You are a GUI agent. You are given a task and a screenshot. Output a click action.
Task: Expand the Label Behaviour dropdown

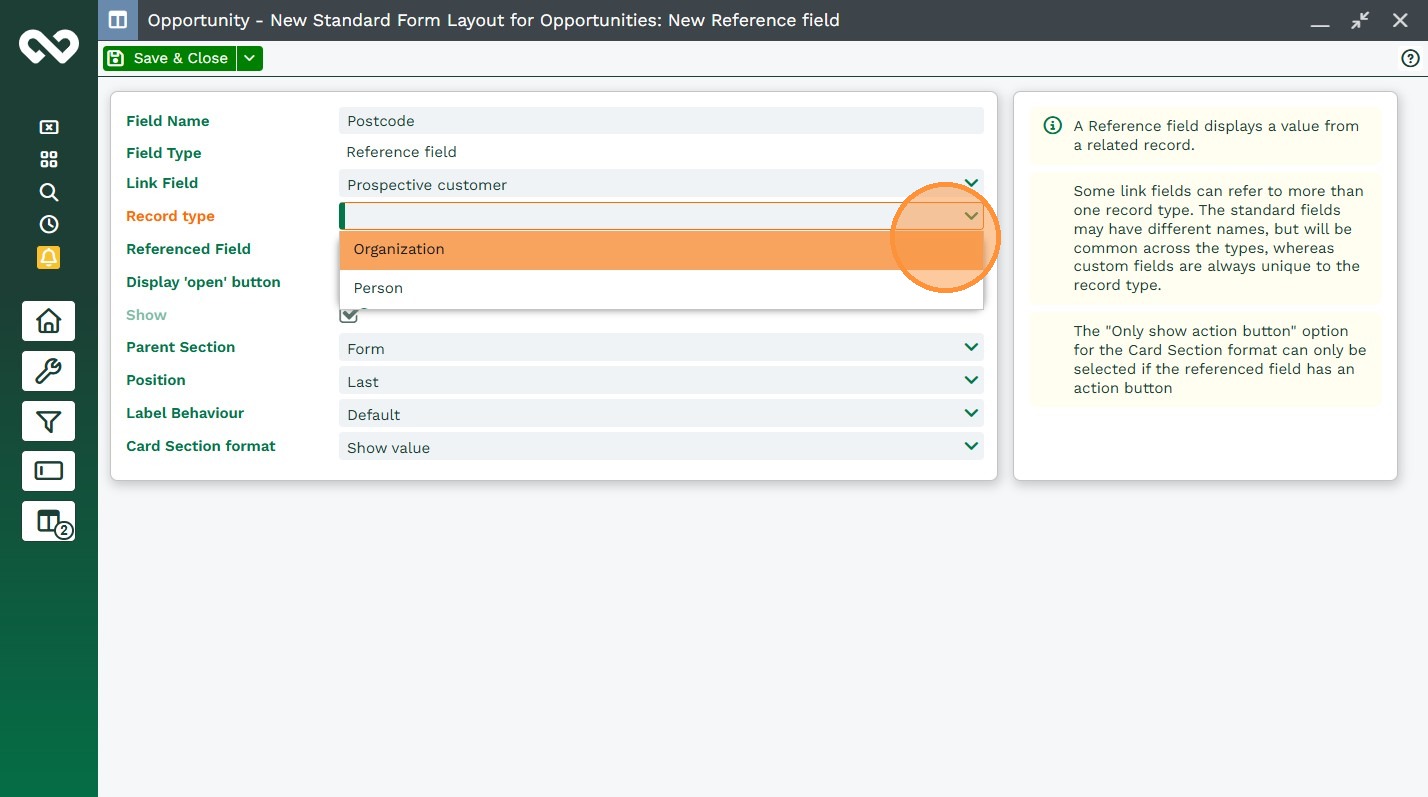tap(660, 414)
